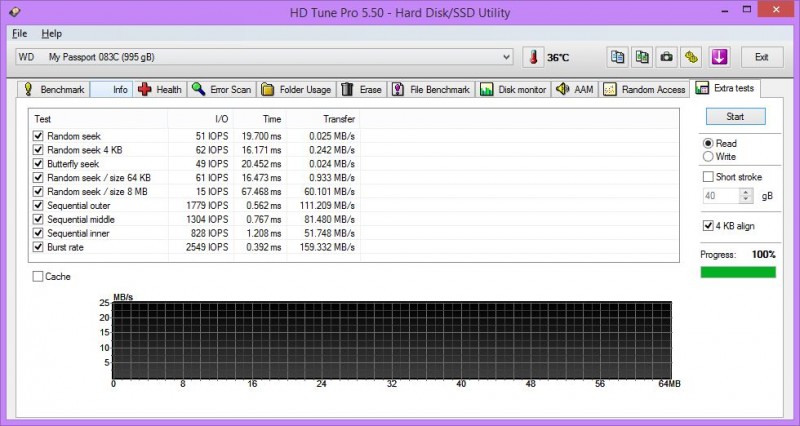
Task: Open the Health tab with red cross
Action: pos(159,89)
